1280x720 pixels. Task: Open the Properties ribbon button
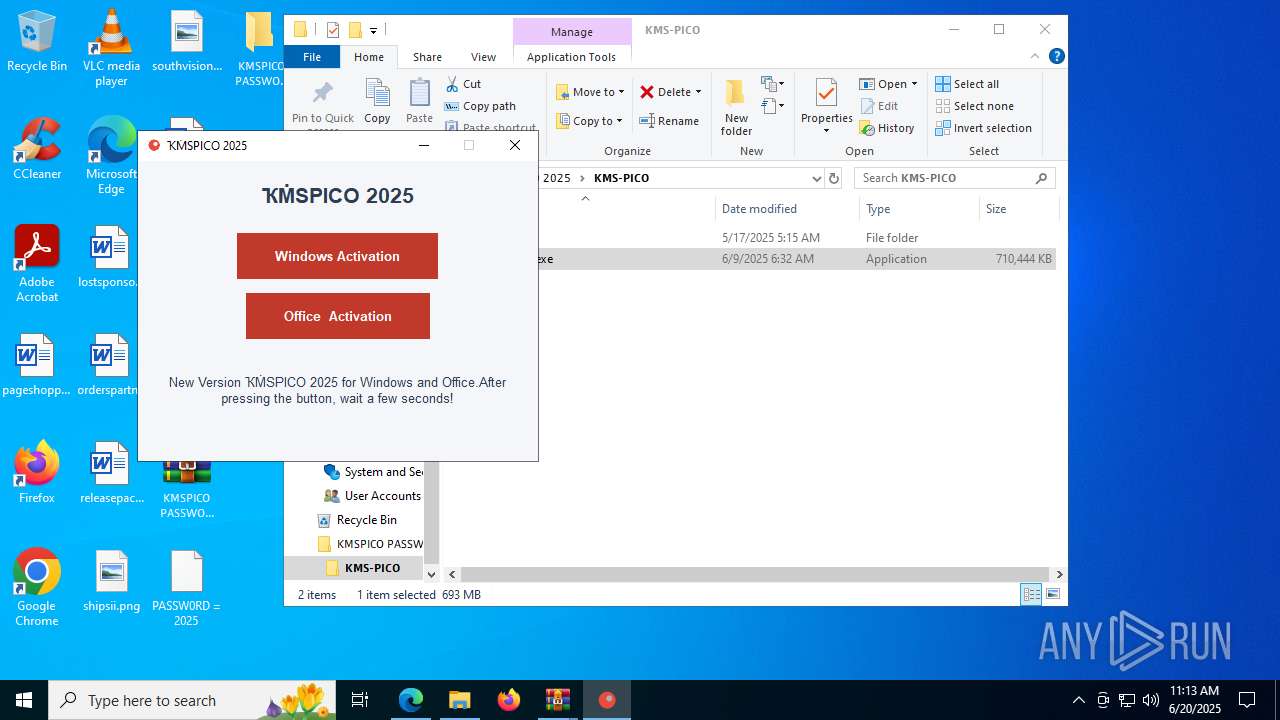click(x=826, y=107)
